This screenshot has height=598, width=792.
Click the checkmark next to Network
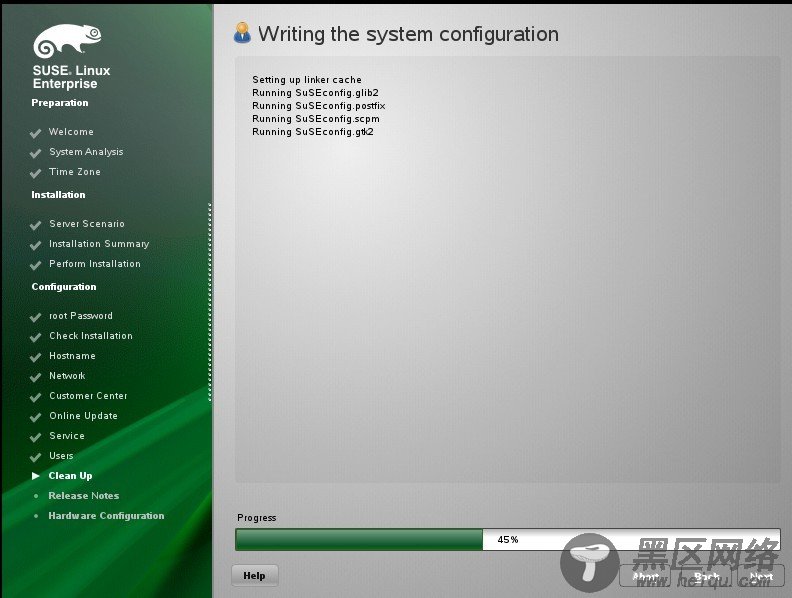35,377
